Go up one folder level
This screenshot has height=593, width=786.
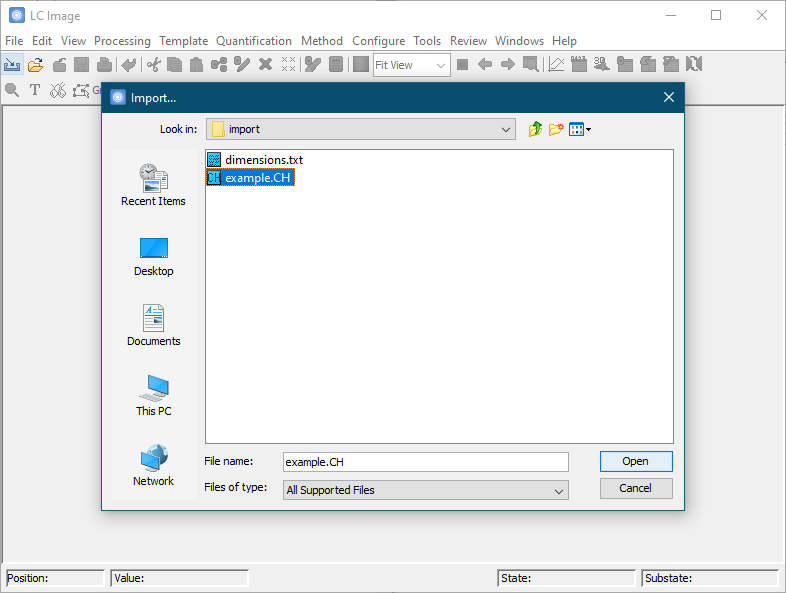click(x=535, y=129)
